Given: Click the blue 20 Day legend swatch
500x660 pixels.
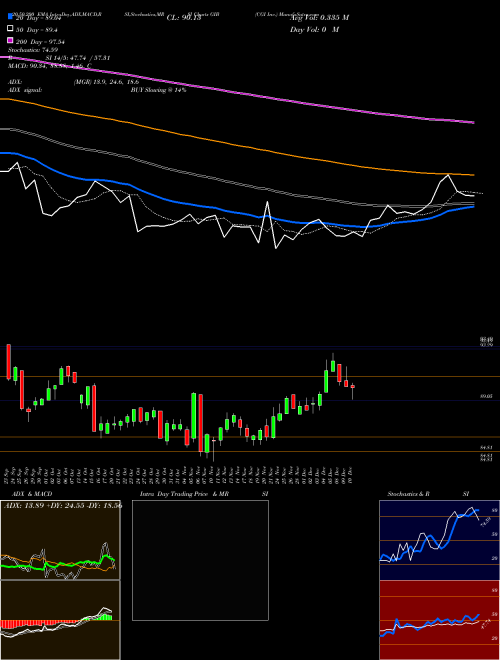Looking at the screenshot, I should click(x=10, y=17).
